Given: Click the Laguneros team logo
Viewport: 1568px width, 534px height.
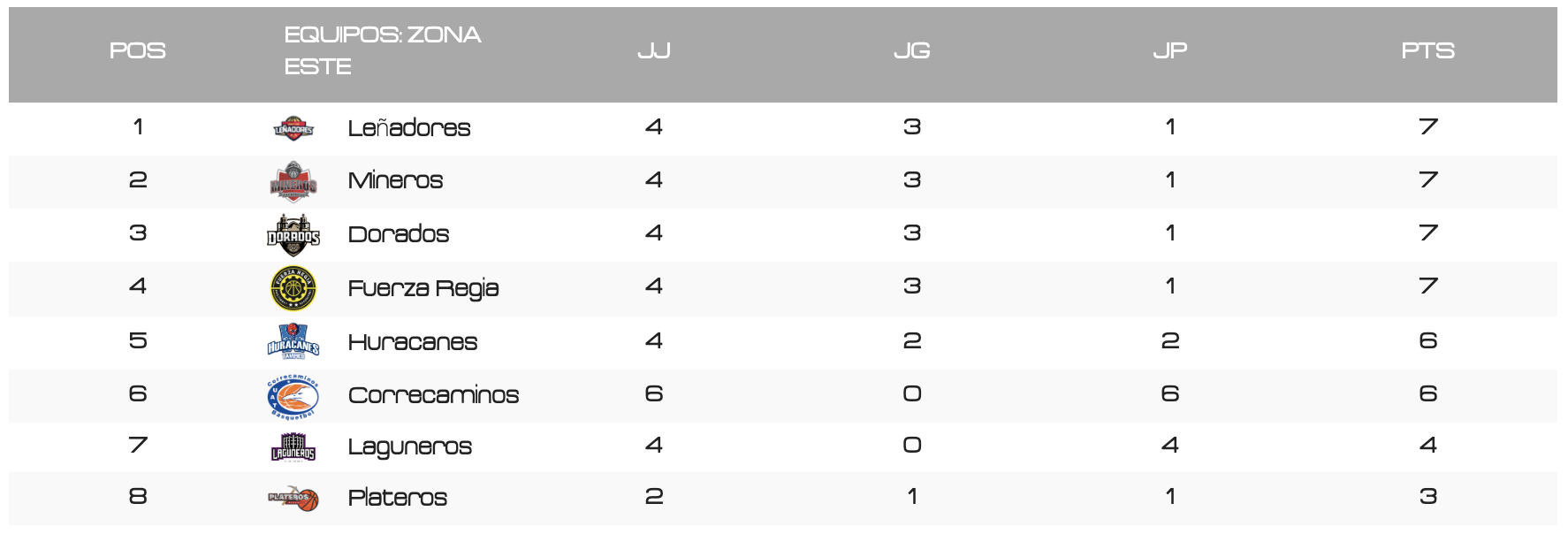Looking at the screenshot, I should (x=293, y=447).
